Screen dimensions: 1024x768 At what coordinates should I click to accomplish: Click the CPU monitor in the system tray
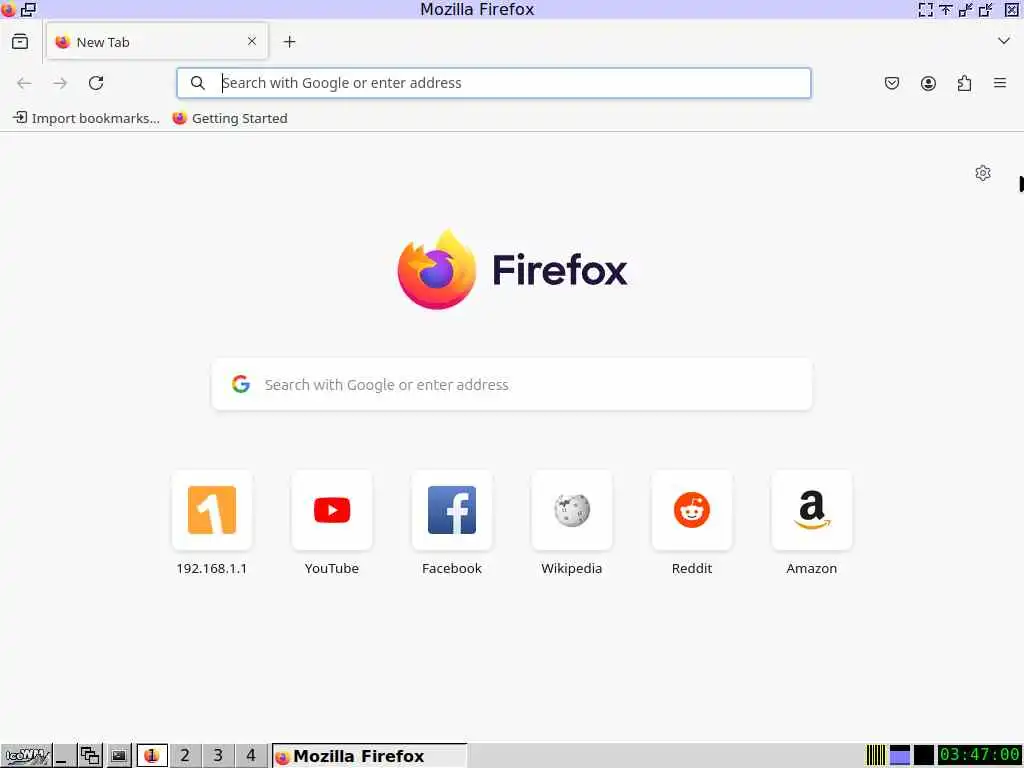coord(876,756)
